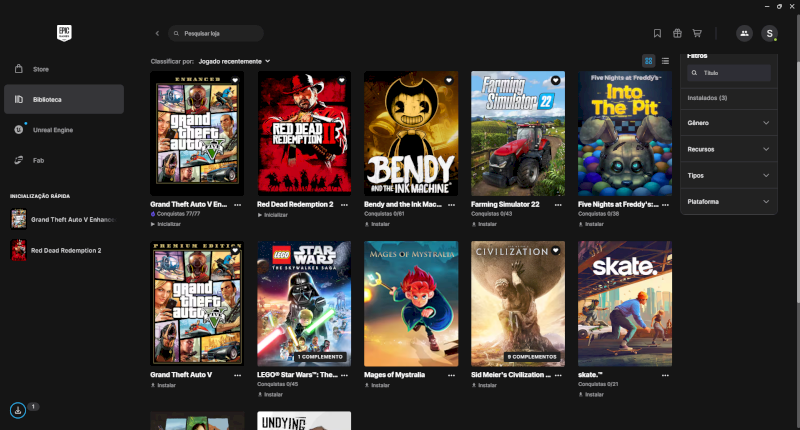This screenshot has height=430, width=800.
Task: Click the Título filter input field
Action: pos(729,73)
